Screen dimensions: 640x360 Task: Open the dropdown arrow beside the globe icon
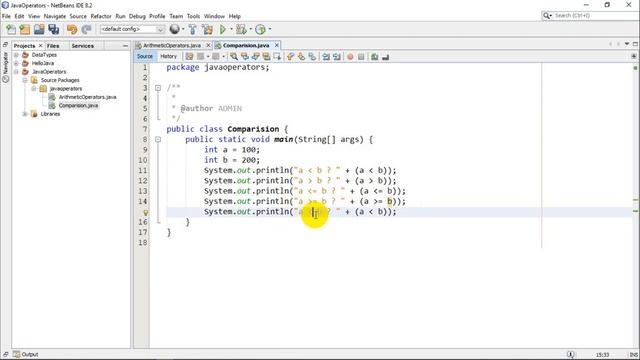coord(183,29)
